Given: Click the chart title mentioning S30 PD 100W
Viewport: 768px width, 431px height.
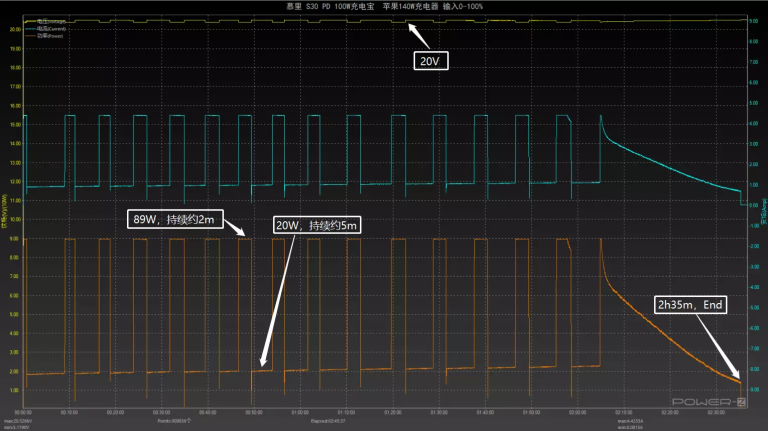Looking at the screenshot, I should pyautogui.click(x=384, y=6).
